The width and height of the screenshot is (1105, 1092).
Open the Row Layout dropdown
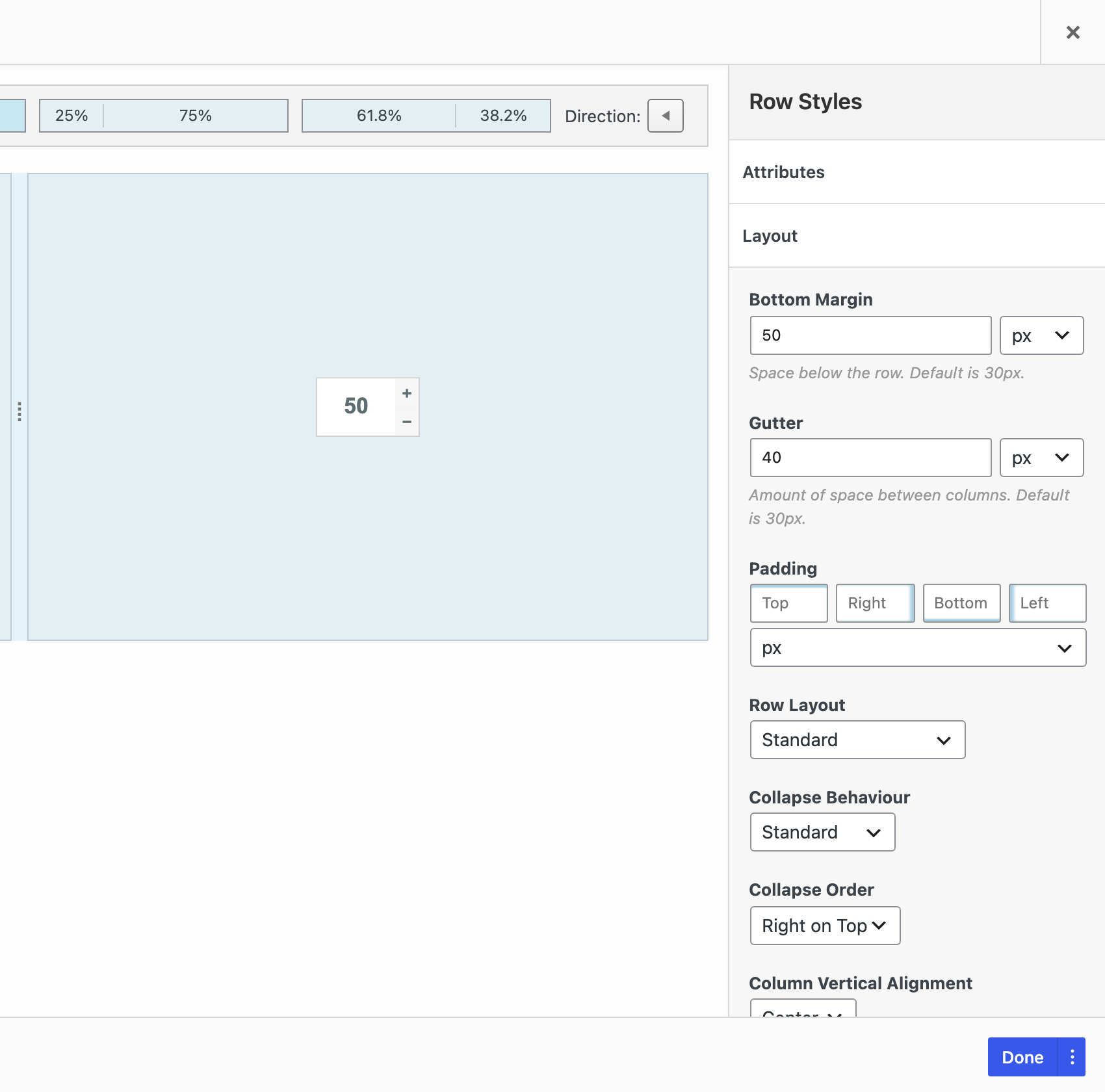tap(857, 740)
